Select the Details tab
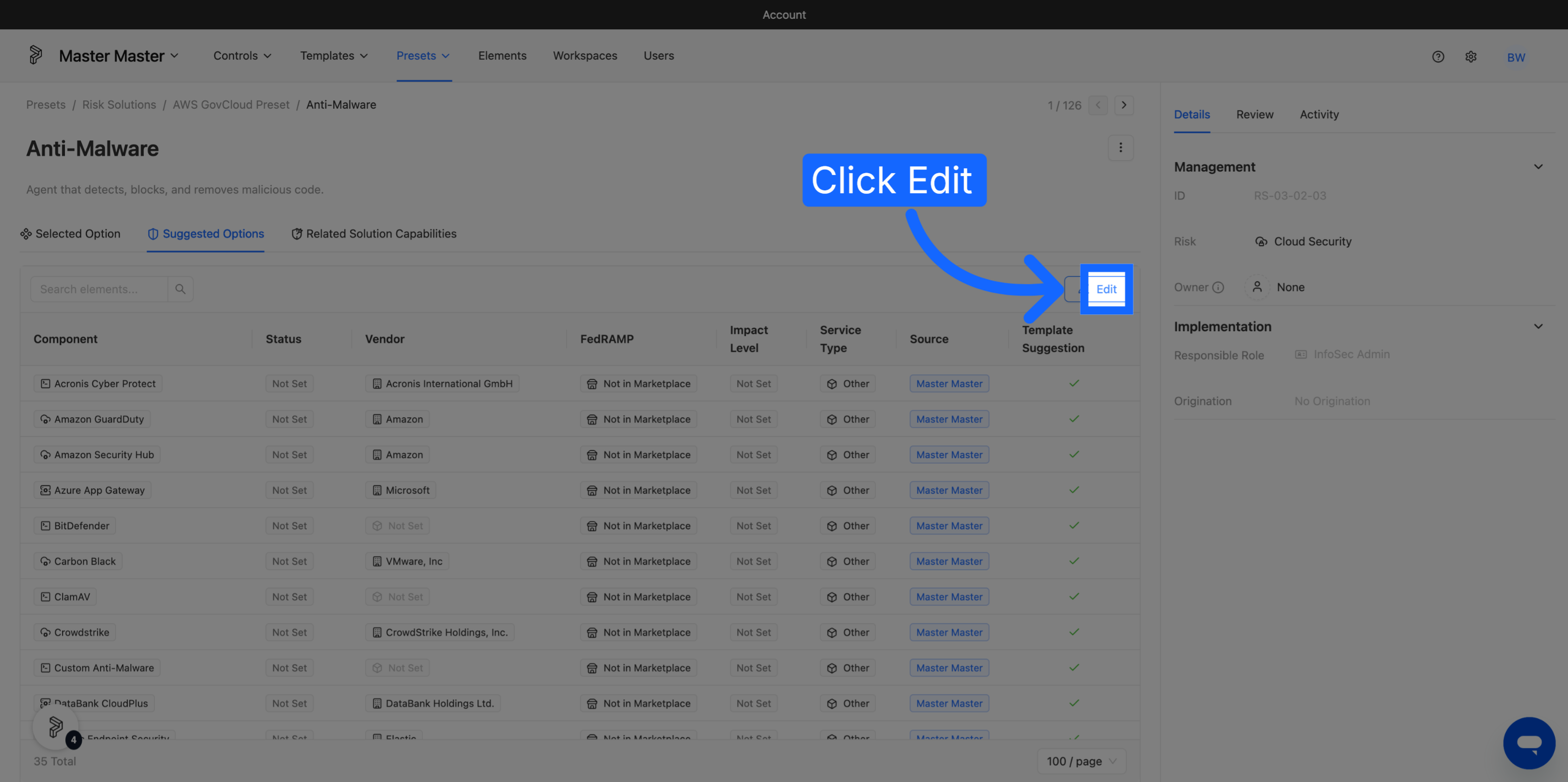 [1191, 114]
